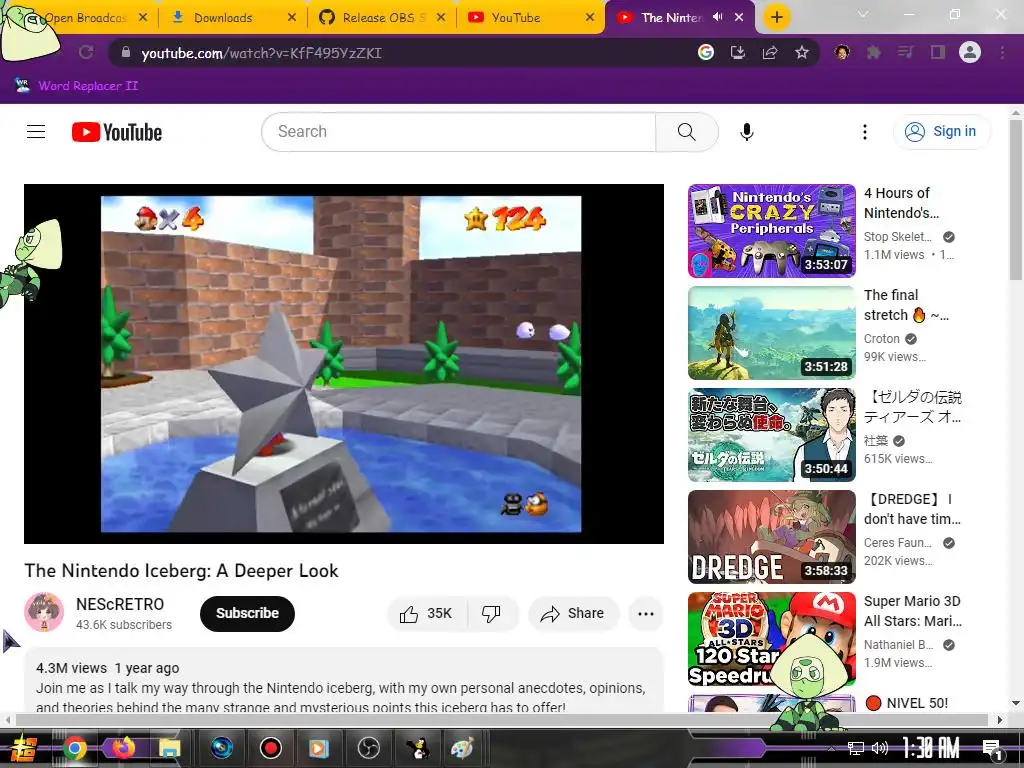Image resolution: width=1024 pixels, height=768 pixels.
Task: Click the red record icon on taskbar
Action: (270, 748)
